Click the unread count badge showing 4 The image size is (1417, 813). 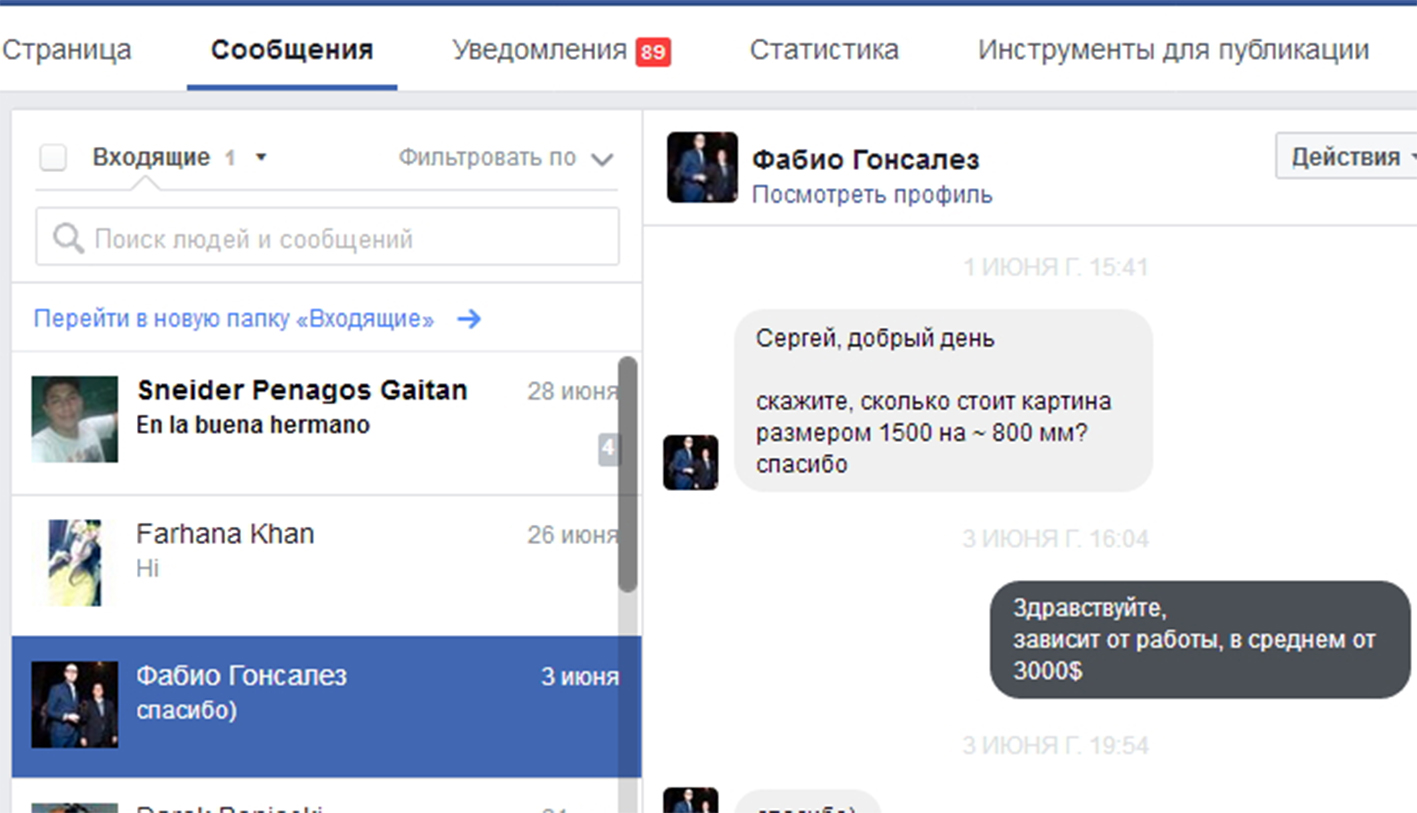[608, 450]
